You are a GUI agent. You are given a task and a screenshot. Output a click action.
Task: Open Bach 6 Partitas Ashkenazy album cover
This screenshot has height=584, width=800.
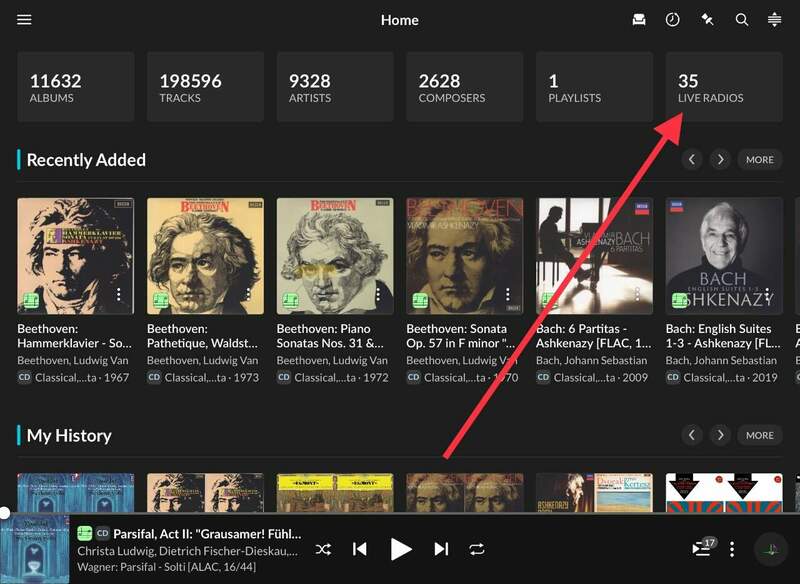pos(594,256)
